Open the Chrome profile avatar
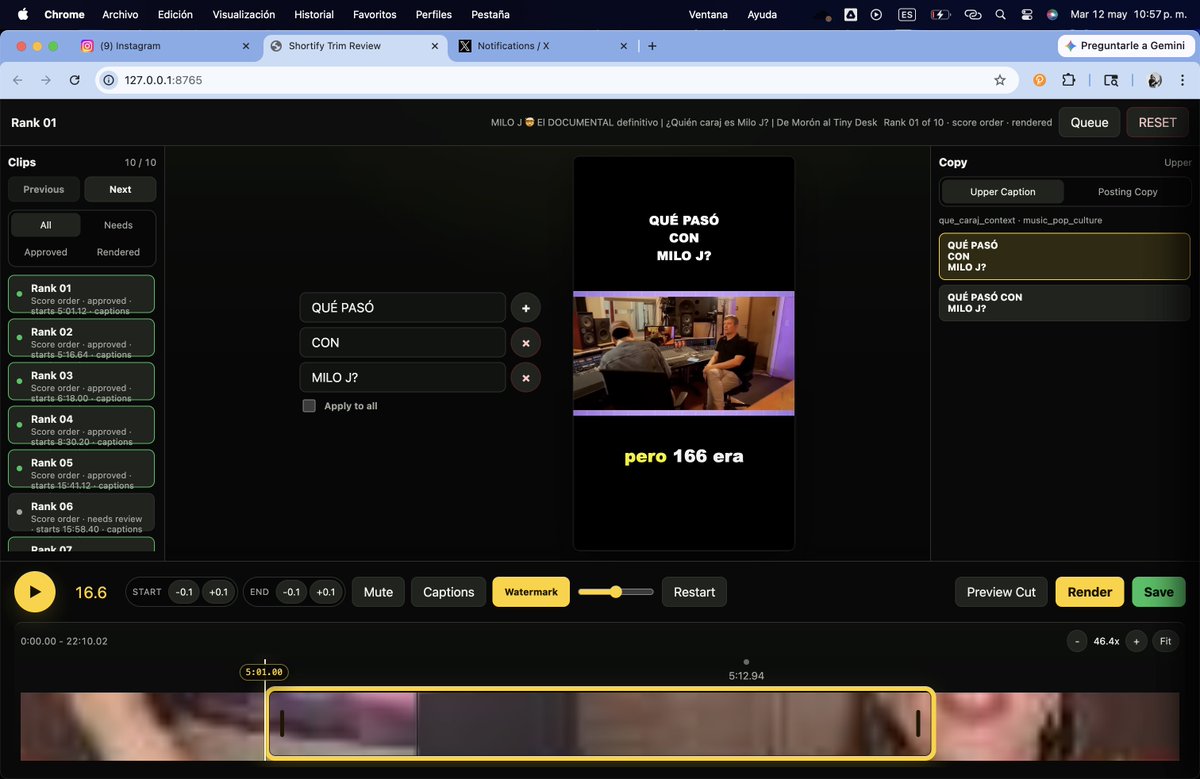 pos(1154,80)
